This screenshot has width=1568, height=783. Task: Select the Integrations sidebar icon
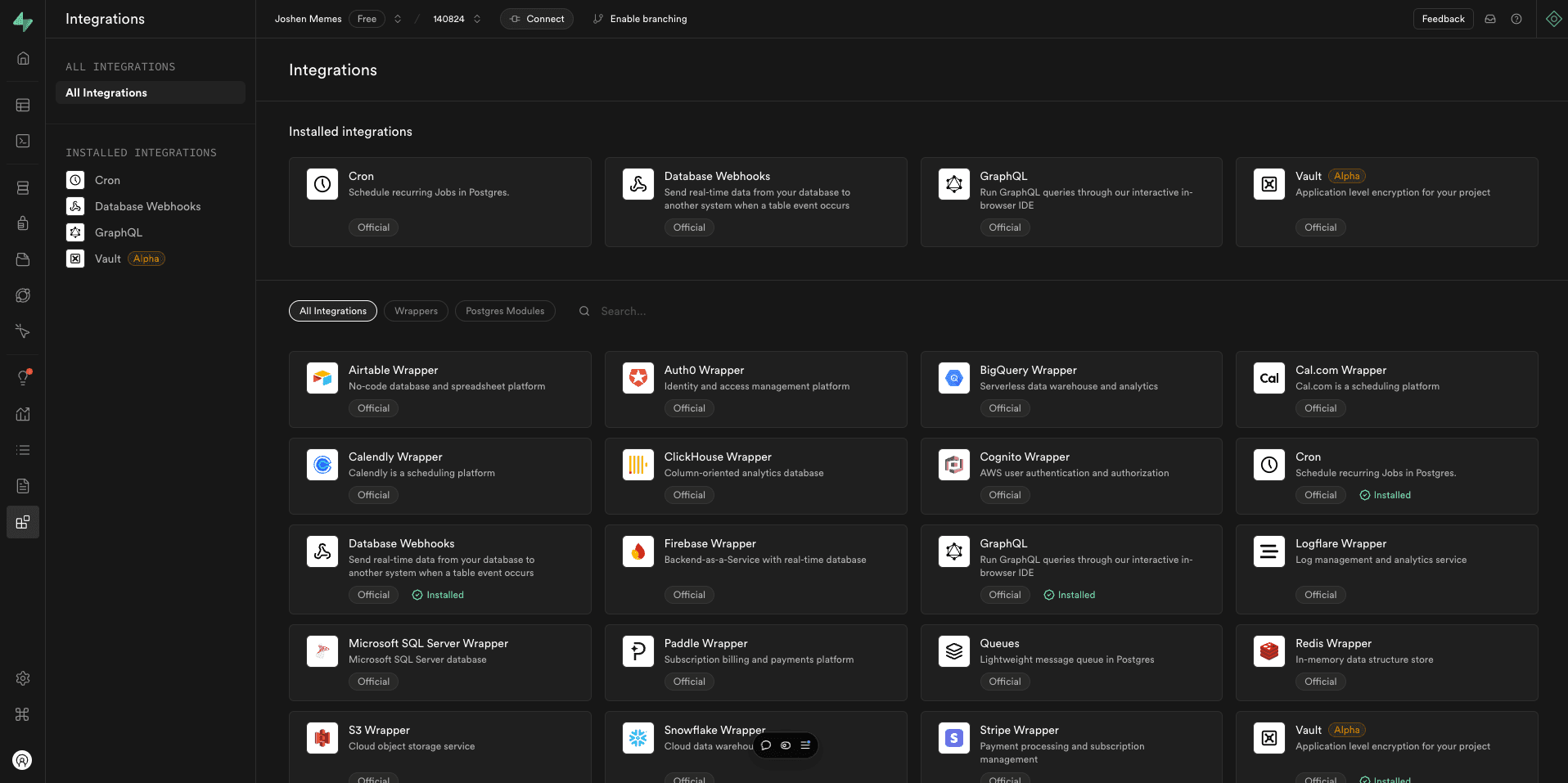pyautogui.click(x=23, y=522)
